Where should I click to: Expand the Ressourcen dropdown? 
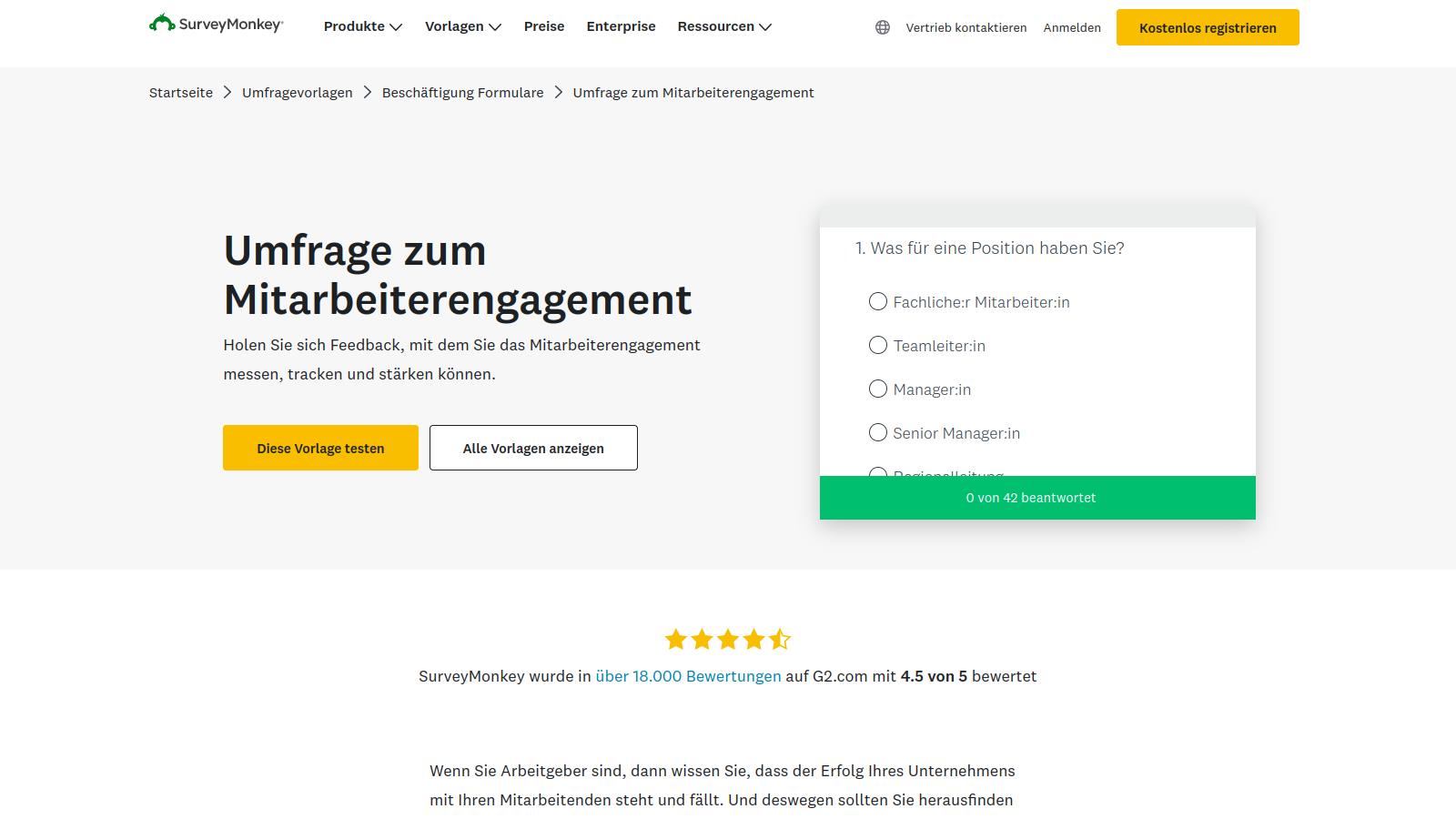pos(723,26)
